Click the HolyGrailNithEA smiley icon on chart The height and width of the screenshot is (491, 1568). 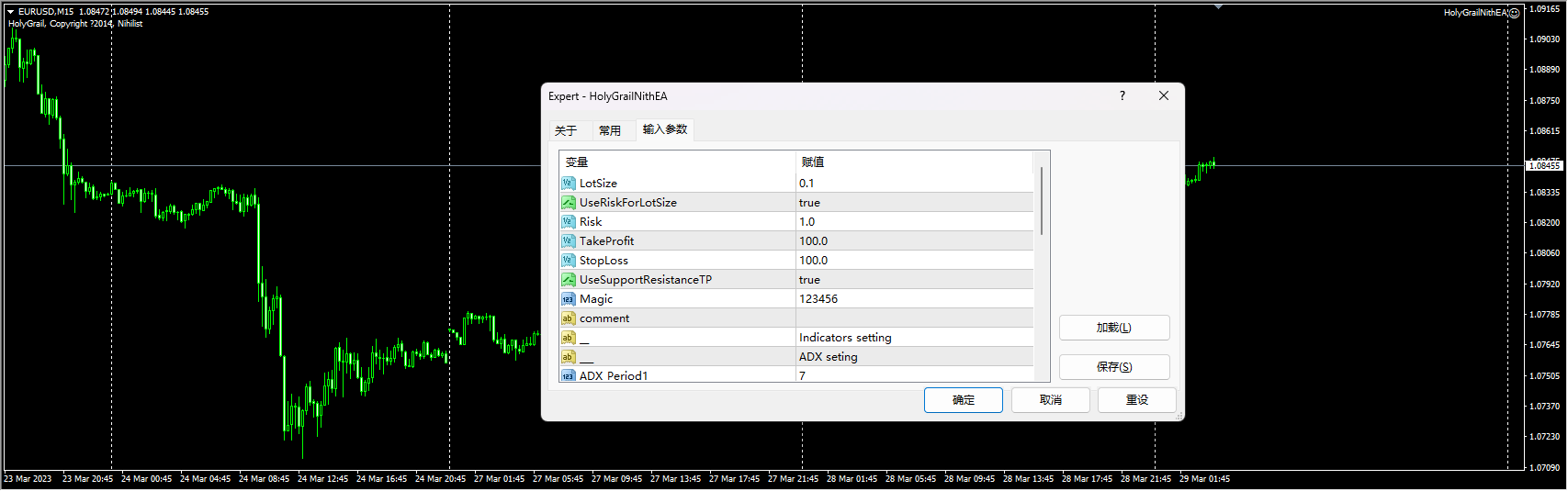pos(1515,13)
